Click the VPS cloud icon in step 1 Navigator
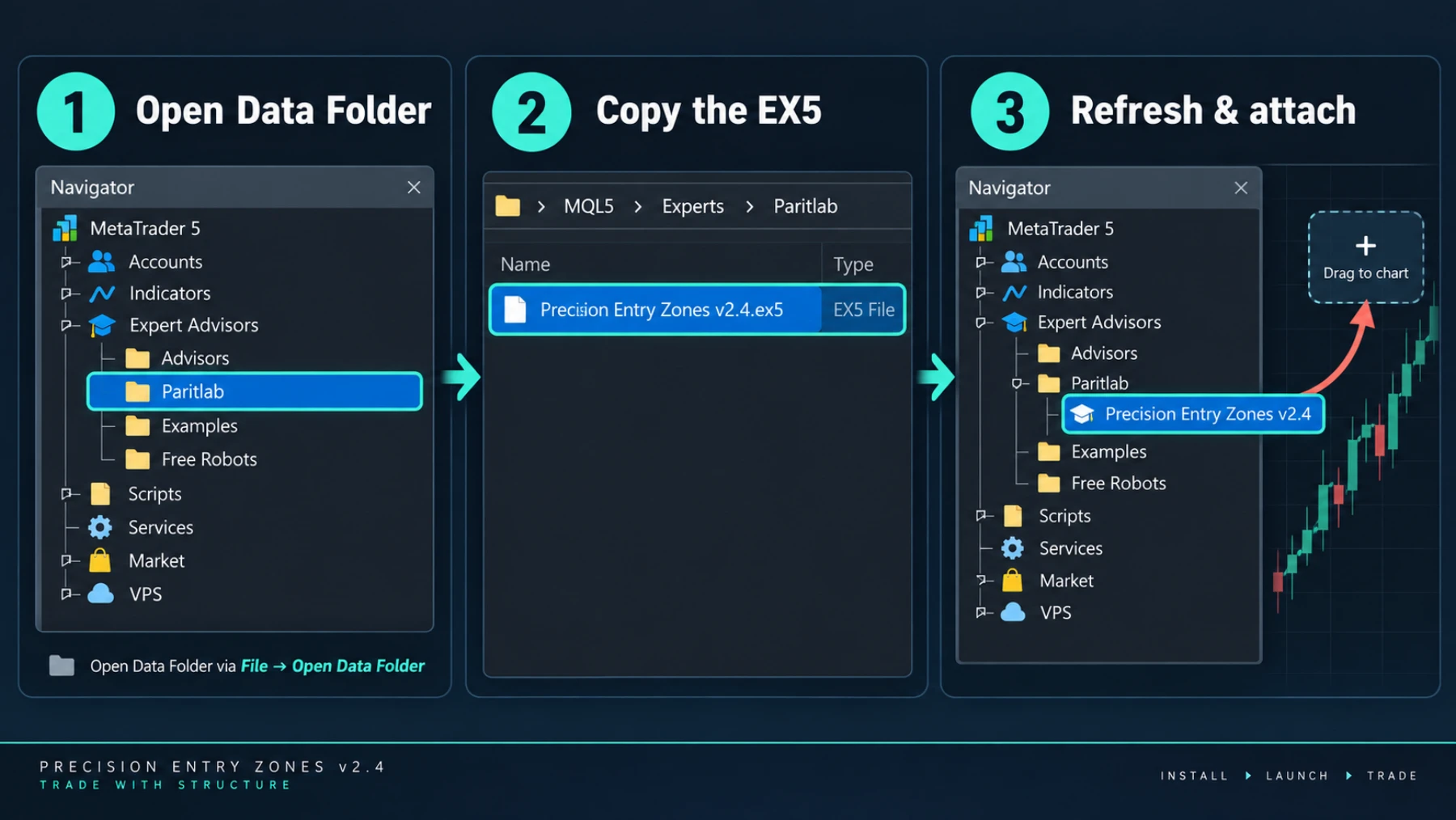This screenshot has height=820, width=1456. [100, 594]
